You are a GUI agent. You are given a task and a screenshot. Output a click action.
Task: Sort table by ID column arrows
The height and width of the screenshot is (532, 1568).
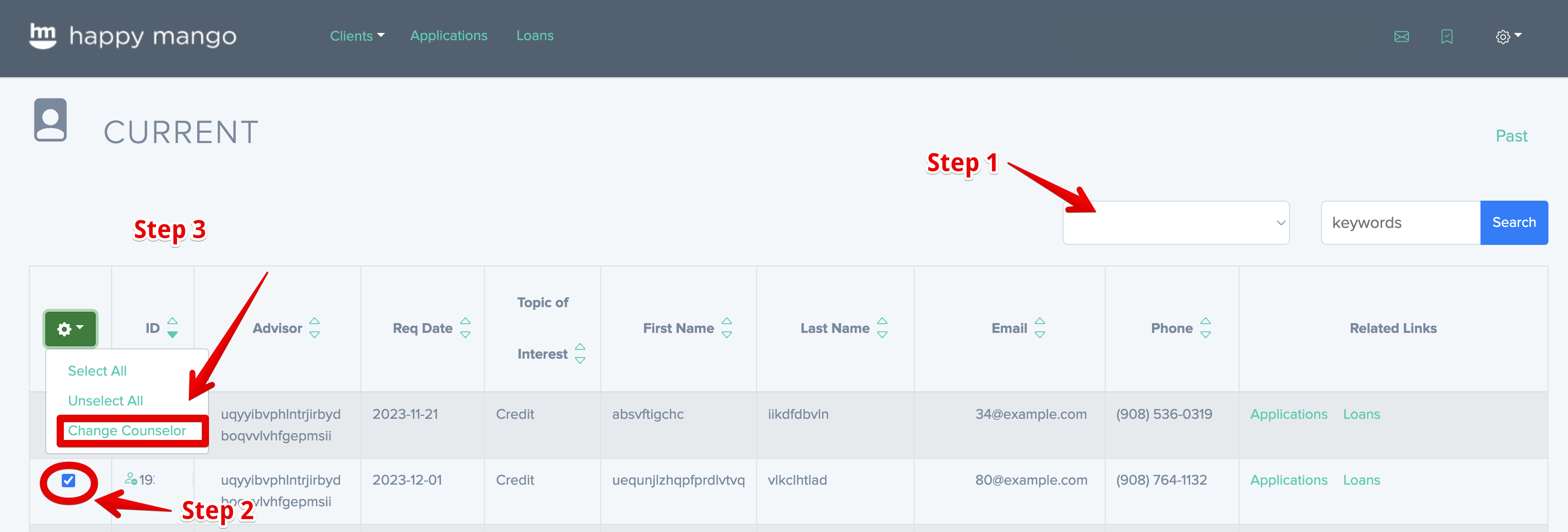[172, 327]
